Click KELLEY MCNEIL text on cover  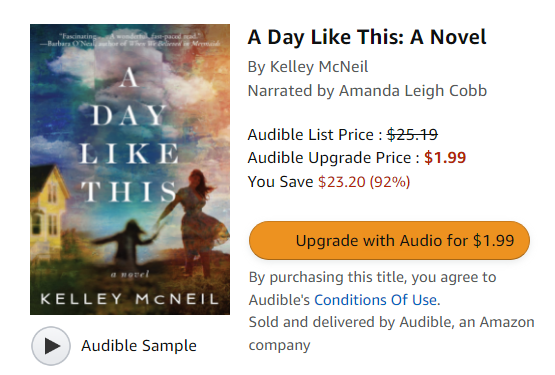130,299
